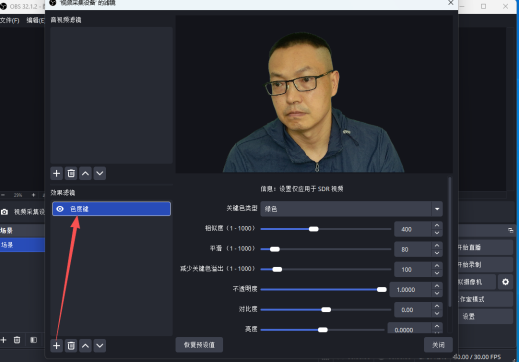Click 工作室模式 button in OBS controls

tap(486, 299)
